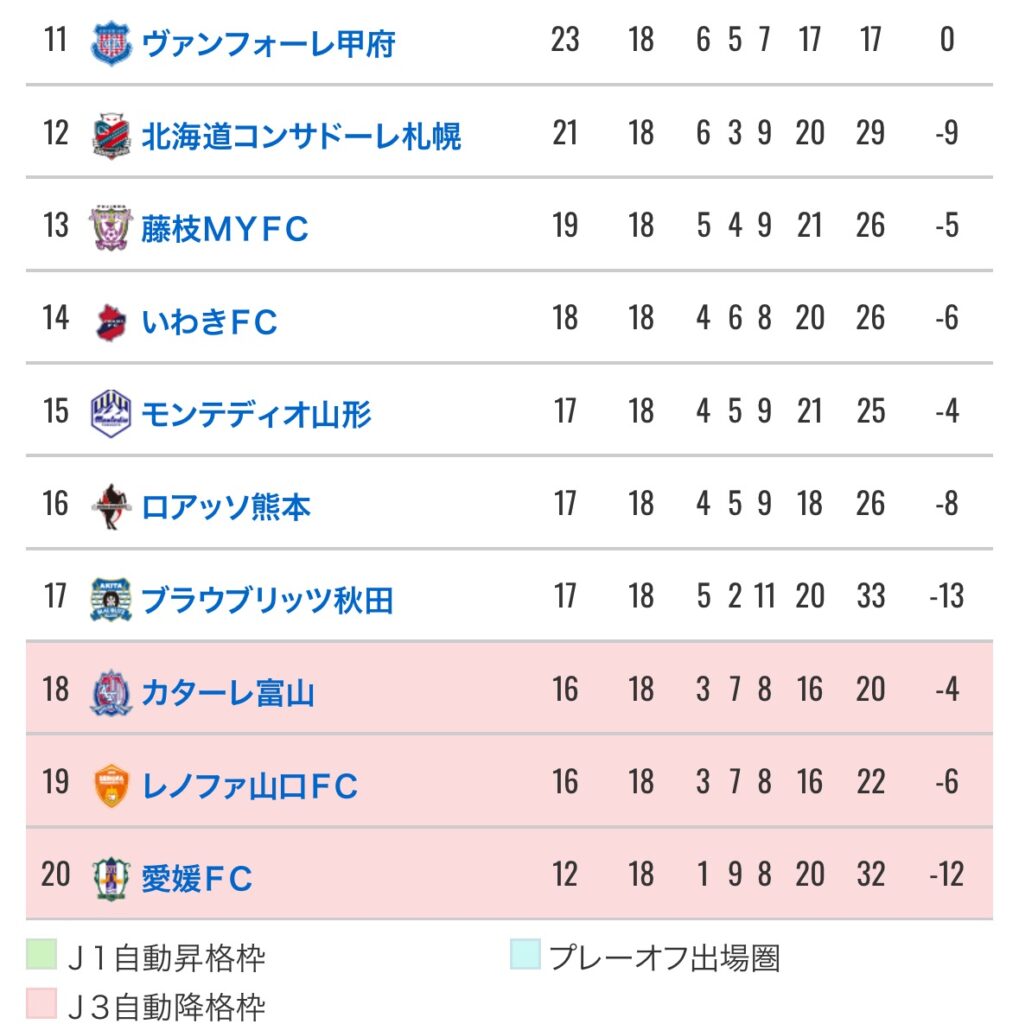Click the Fujieda MYFC crest icon
Viewport: 1019px width, 1024px height.
111,228
